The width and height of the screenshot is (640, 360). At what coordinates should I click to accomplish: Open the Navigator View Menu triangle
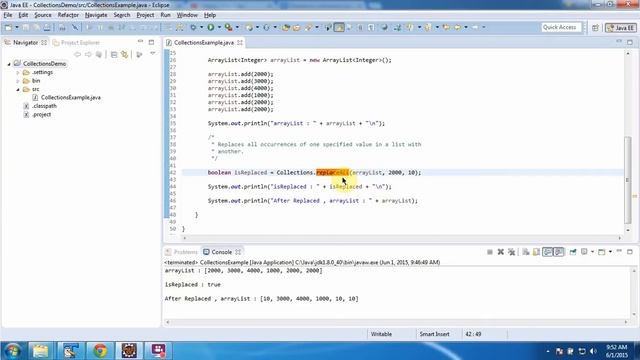[153, 54]
